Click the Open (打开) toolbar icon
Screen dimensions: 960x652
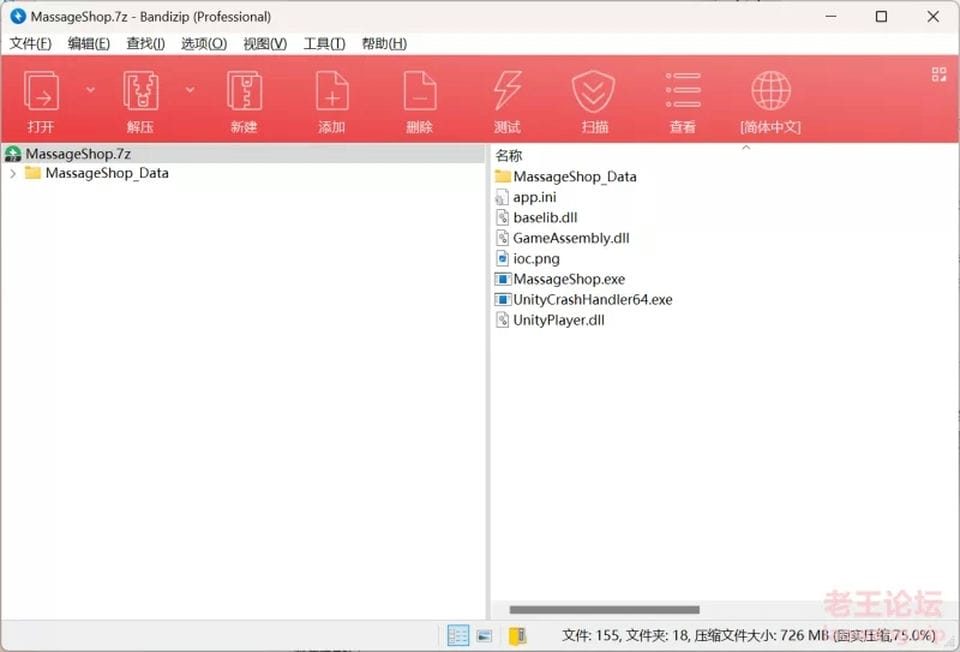pos(41,91)
